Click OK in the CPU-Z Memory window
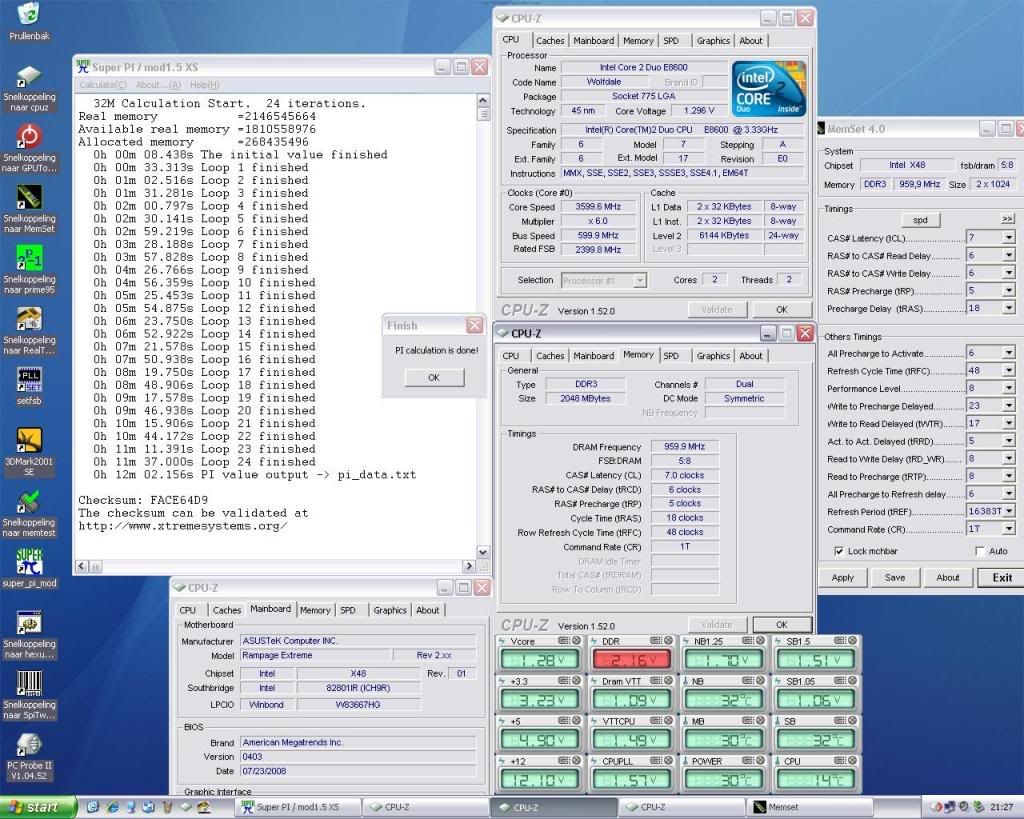Image resolution: width=1024 pixels, height=819 pixels. coord(782,624)
